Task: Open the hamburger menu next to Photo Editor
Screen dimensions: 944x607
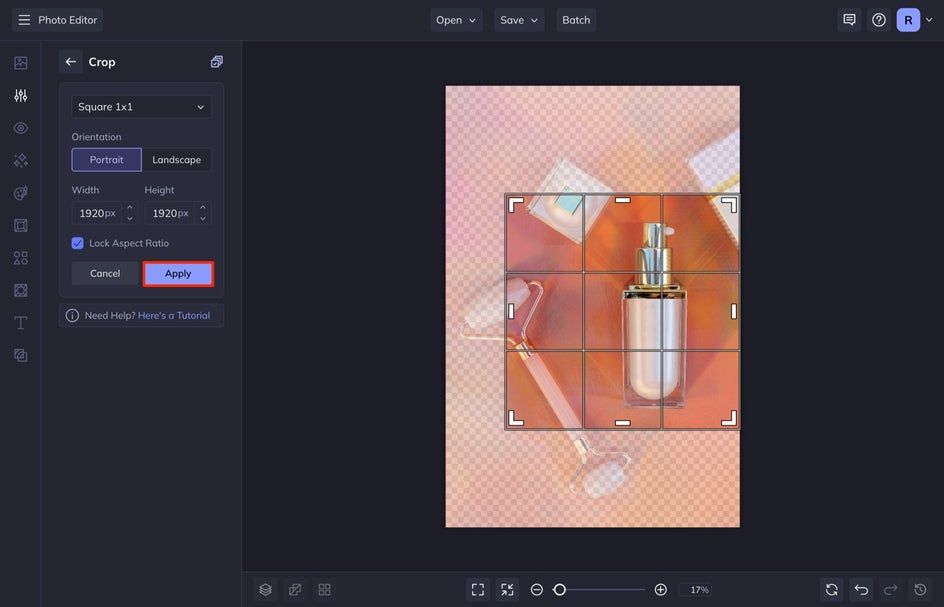Action: [24, 20]
